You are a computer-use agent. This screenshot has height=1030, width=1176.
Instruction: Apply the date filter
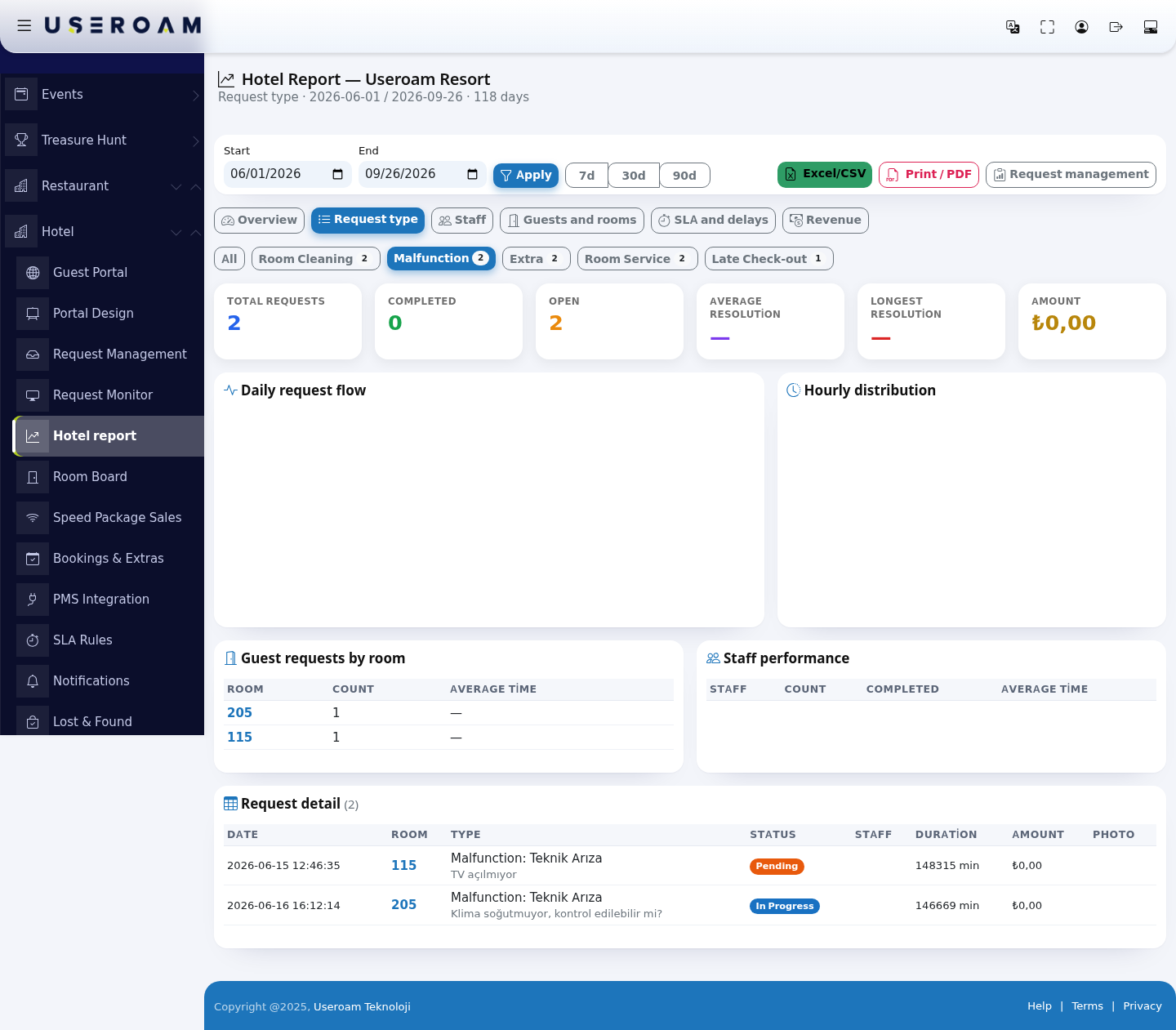pyautogui.click(x=526, y=175)
